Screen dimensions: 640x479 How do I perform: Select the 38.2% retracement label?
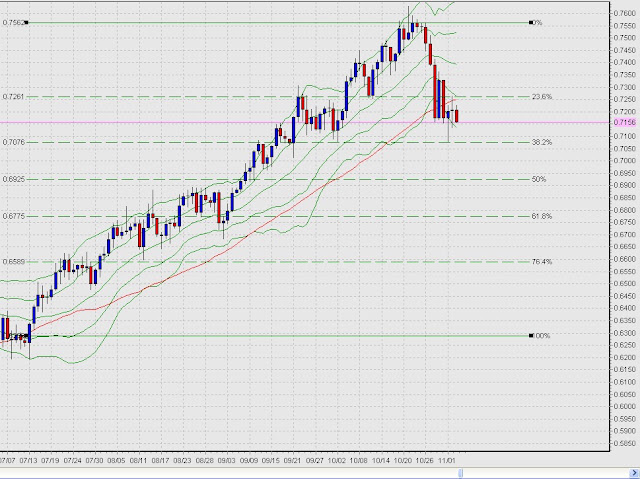542,142
